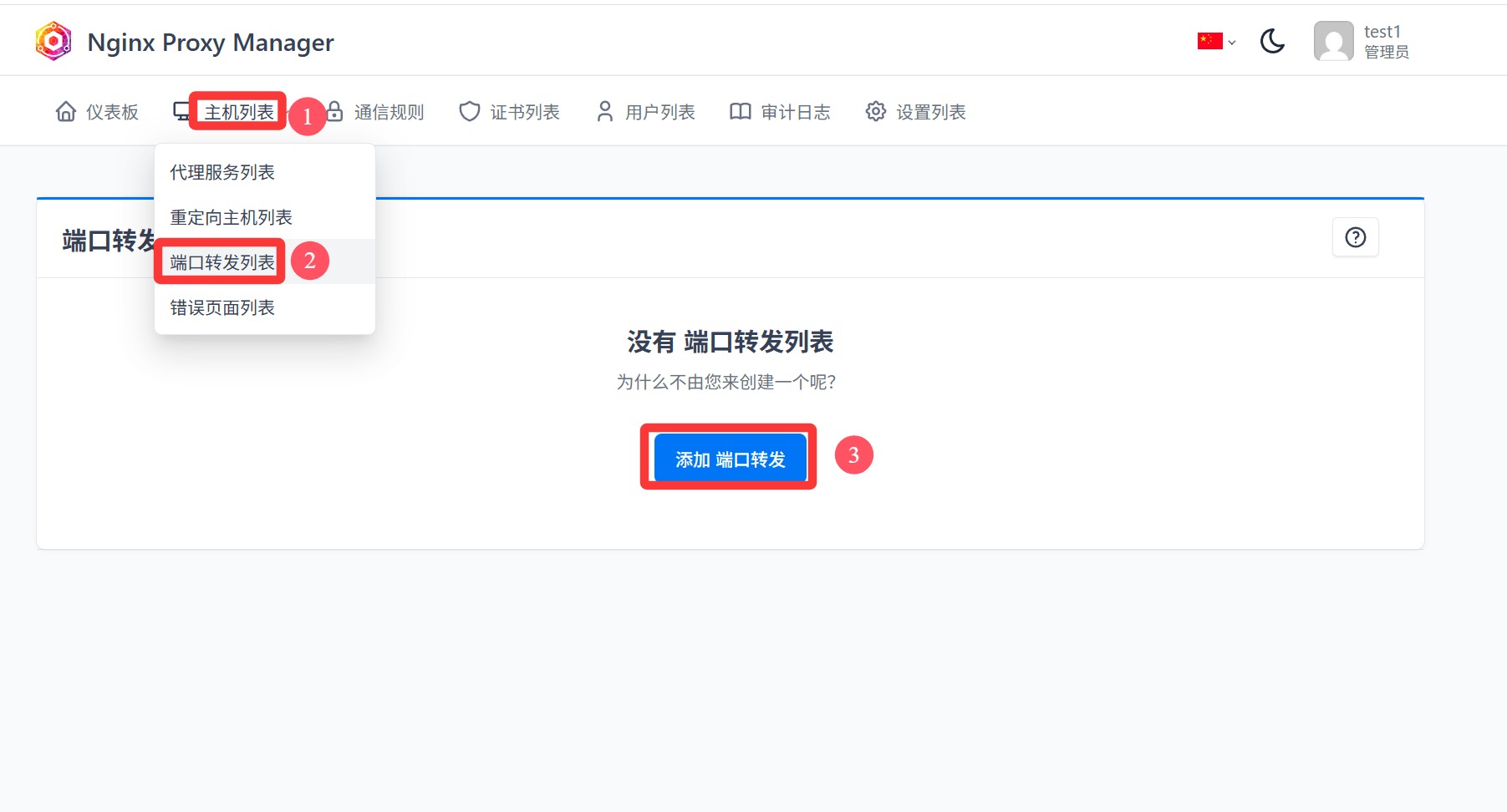Click the book icon for 审计日志
The height and width of the screenshot is (812, 1507).
point(741,112)
